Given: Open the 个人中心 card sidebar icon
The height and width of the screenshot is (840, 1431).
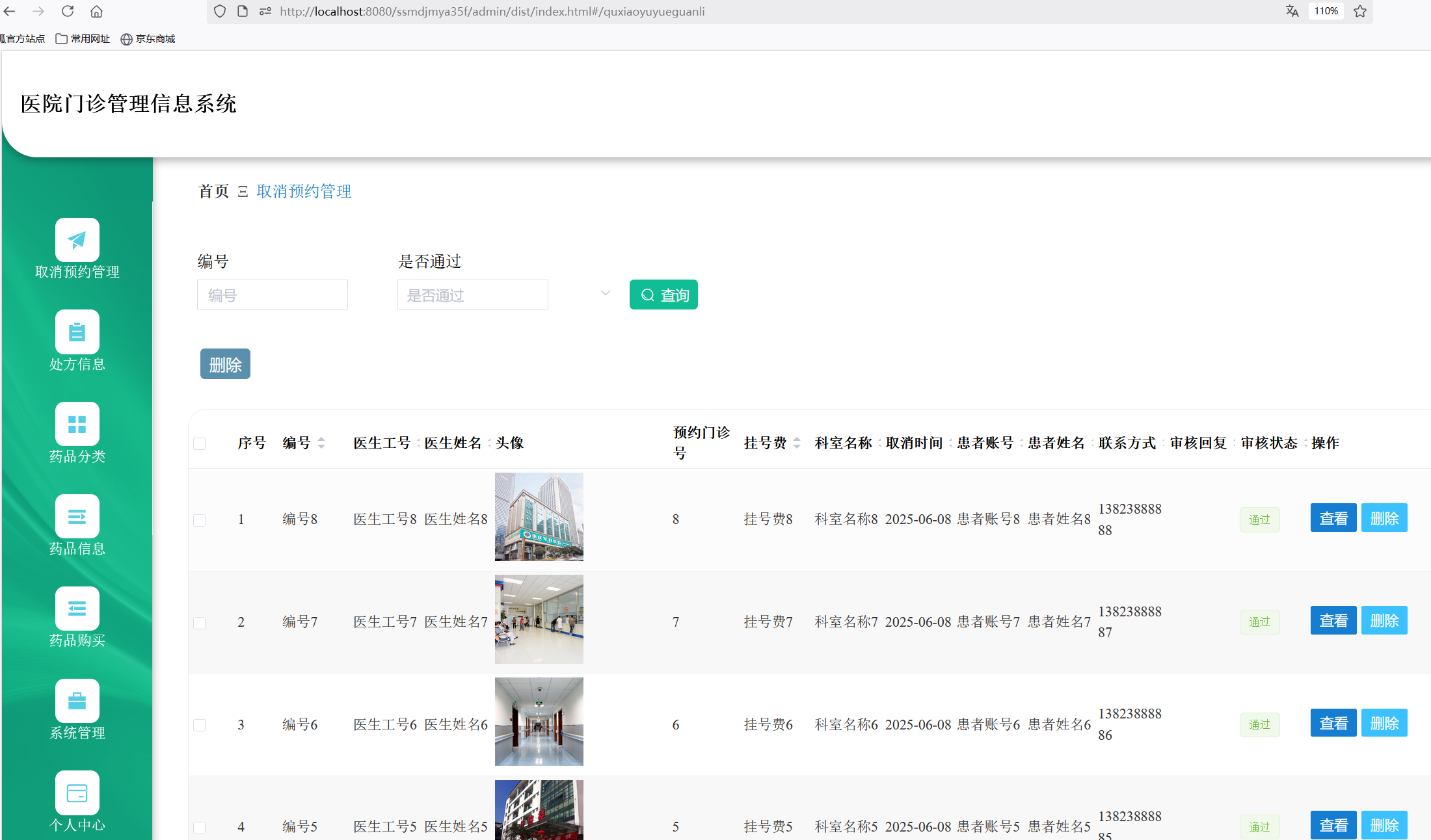Looking at the screenshot, I should (77, 793).
